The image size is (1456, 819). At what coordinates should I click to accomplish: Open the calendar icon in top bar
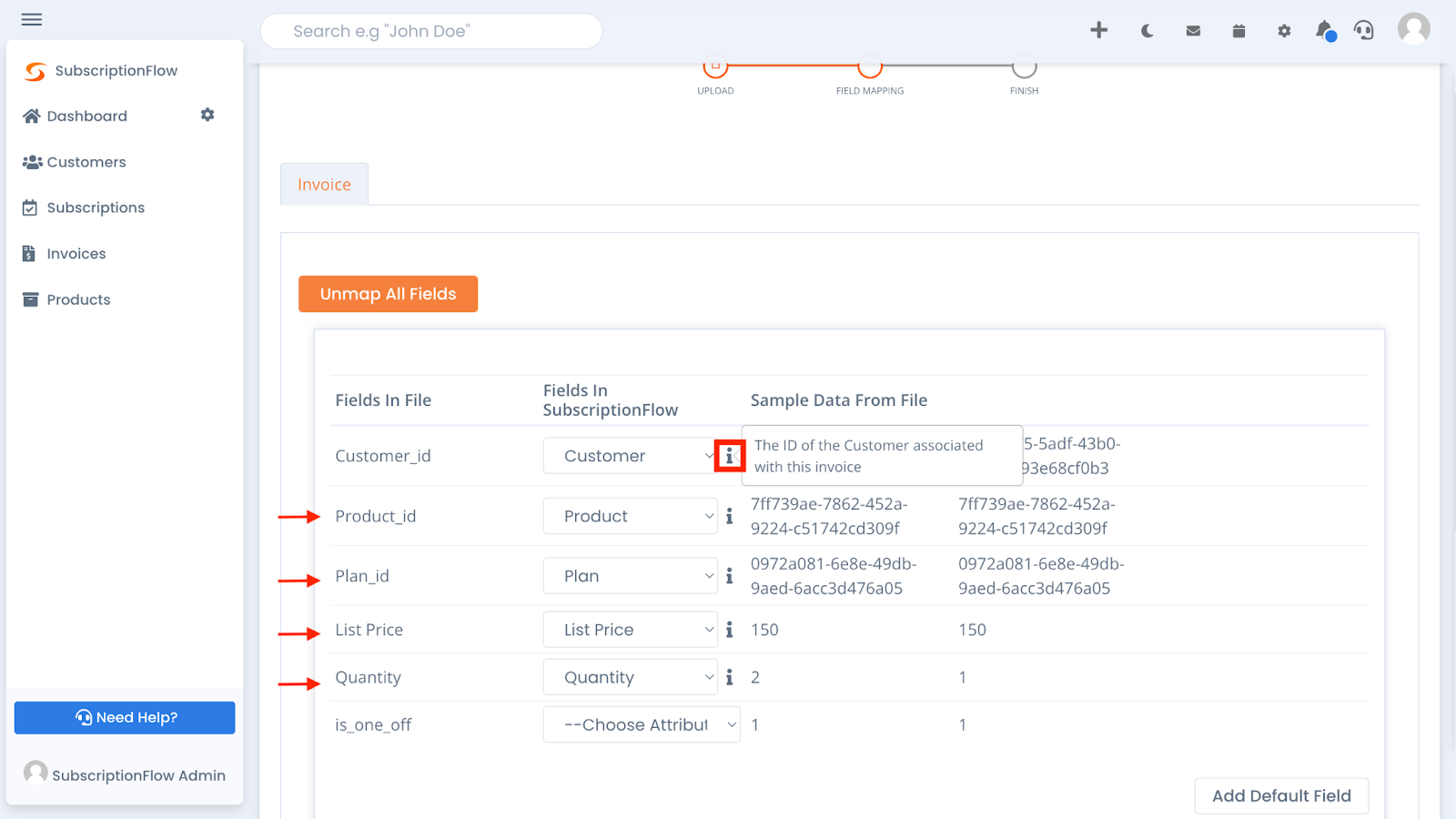coord(1239,31)
